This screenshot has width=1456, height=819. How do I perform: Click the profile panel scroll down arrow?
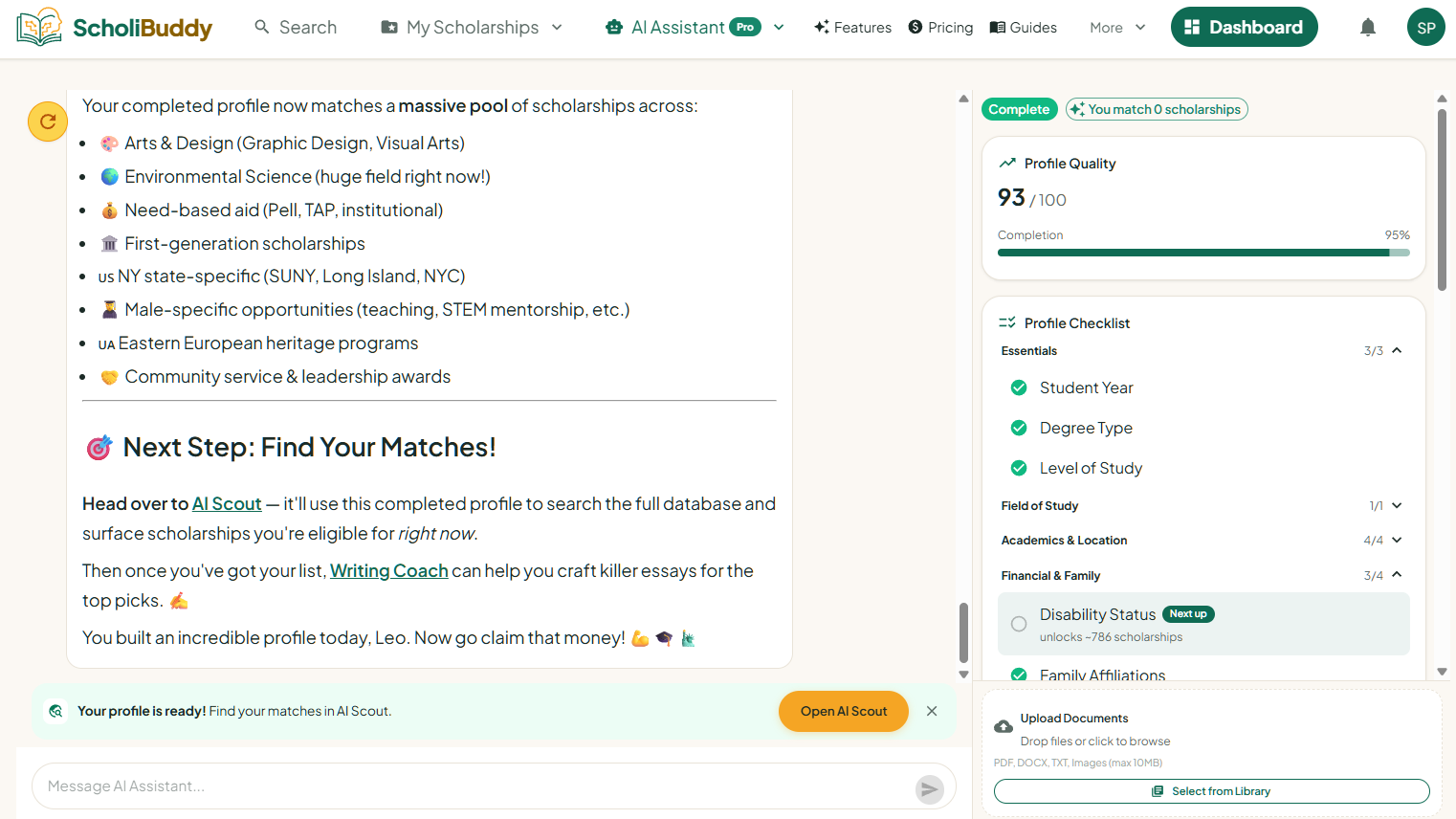coord(1442,672)
